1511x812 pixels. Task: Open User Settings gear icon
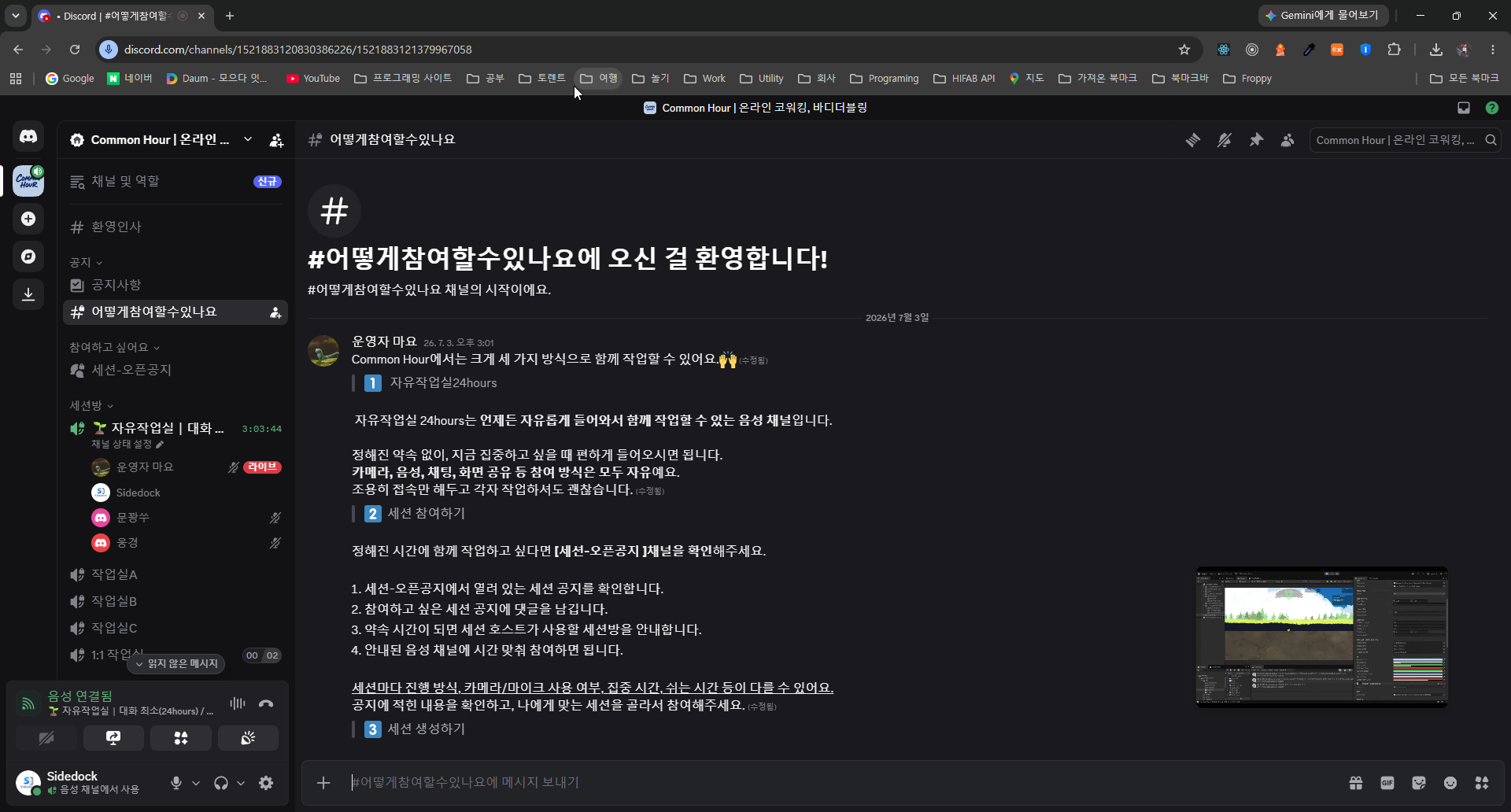pos(266,783)
